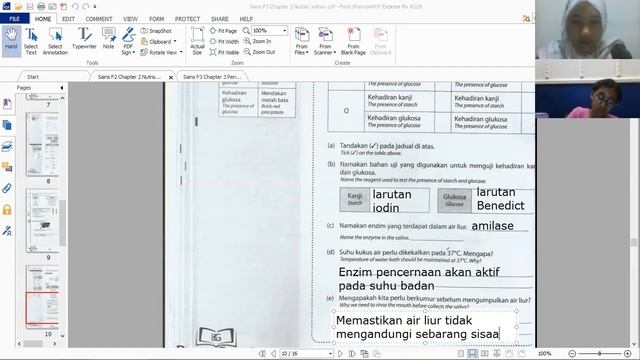Switch to the VIEW ribbon tab
Image resolution: width=640 pixels, height=360 pixels.
[131, 19]
